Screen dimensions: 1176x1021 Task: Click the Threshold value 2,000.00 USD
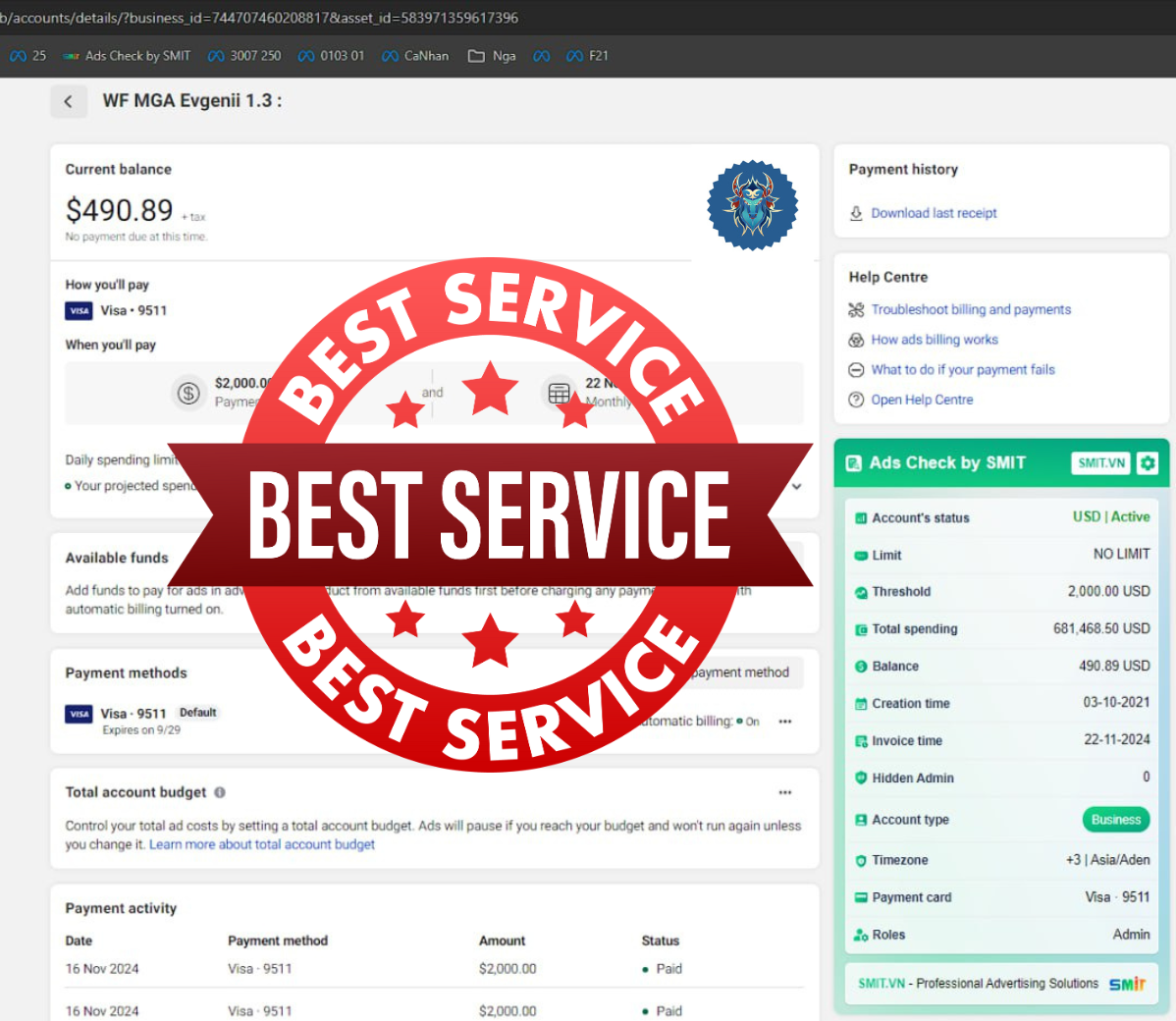(x=1108, y=592)
